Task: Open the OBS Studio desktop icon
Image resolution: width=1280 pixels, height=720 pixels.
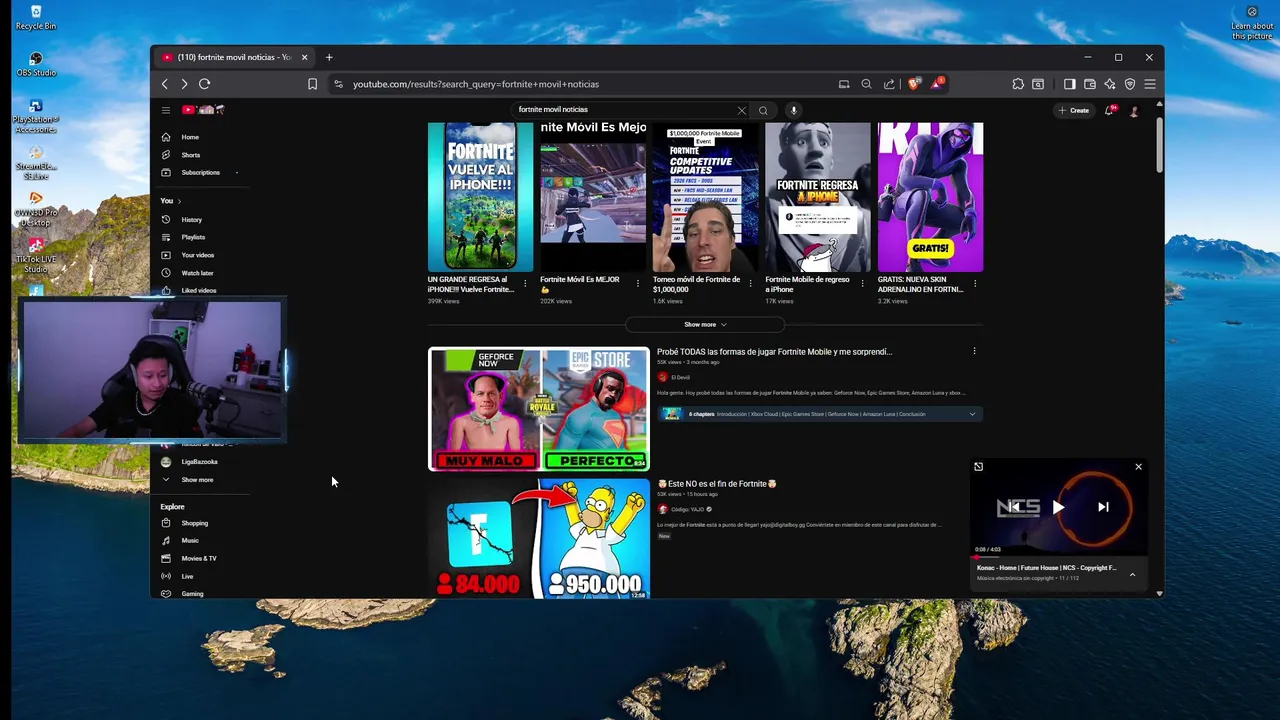Action: pos(36,64)
